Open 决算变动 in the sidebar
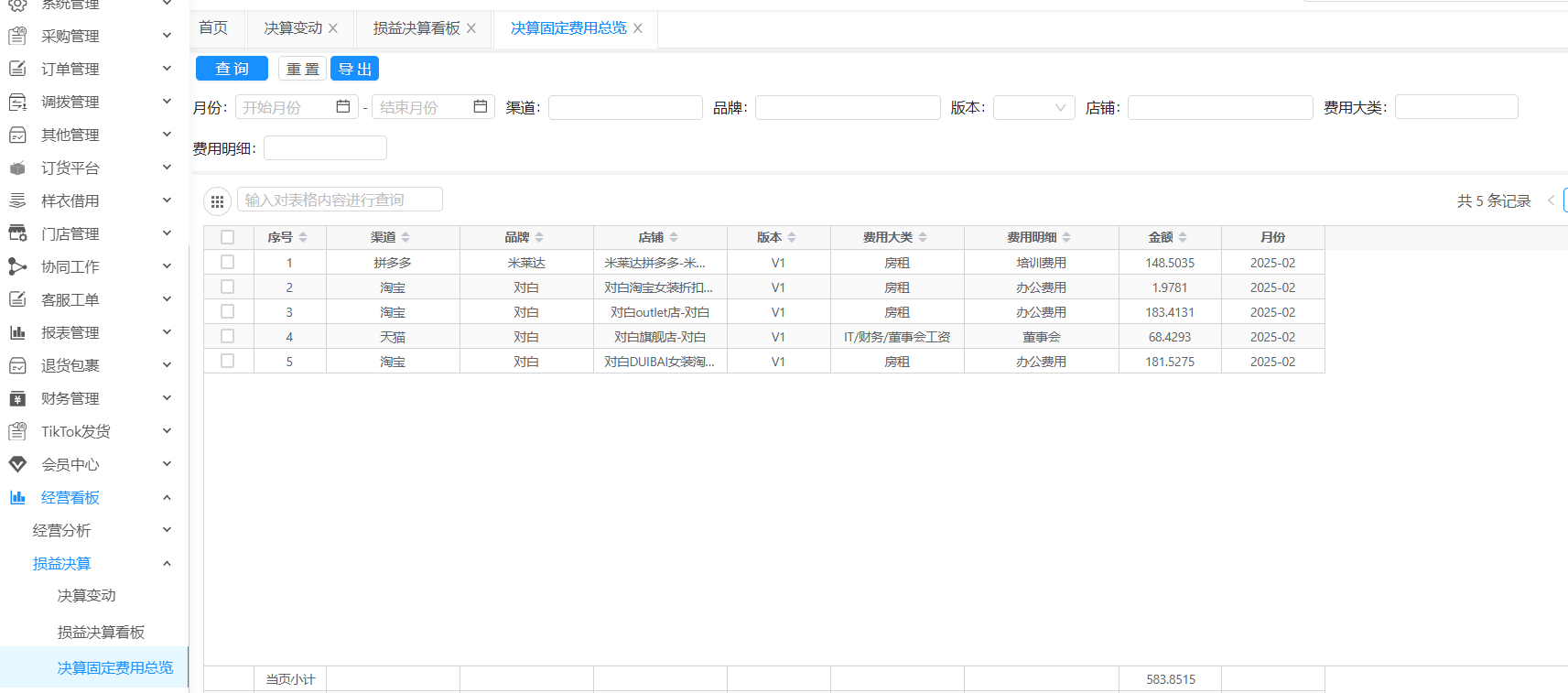This screenshot has height=693, width=1568. (x=87, y=596)
